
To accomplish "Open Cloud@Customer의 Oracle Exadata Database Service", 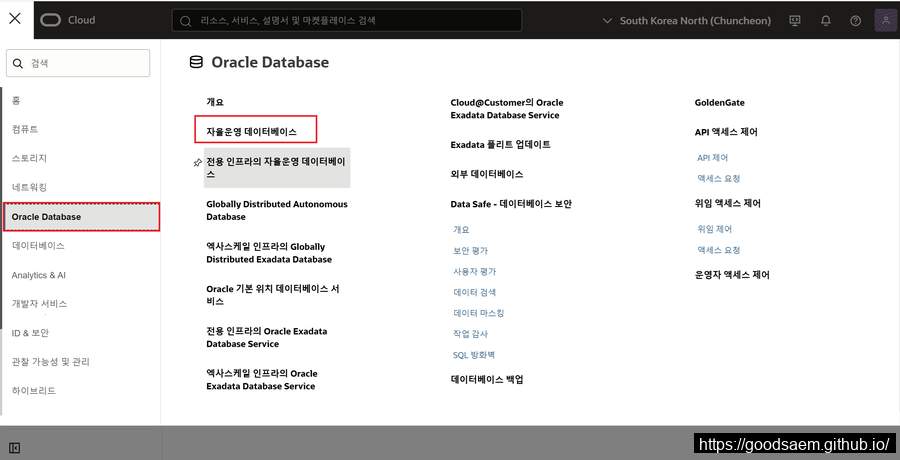I will tap(507, 109).
